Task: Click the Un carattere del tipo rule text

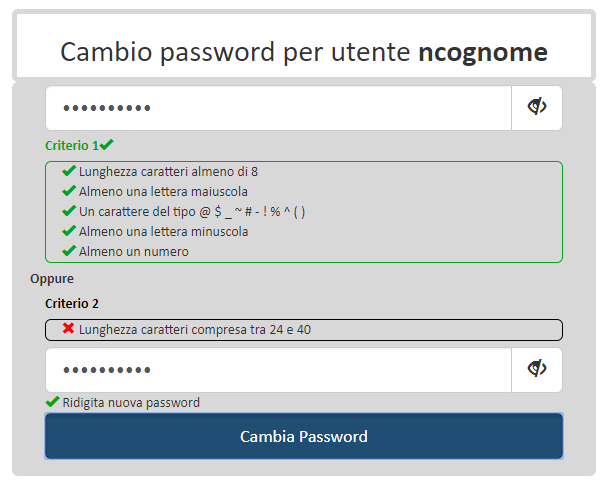Action: click(x=192, y=212)
